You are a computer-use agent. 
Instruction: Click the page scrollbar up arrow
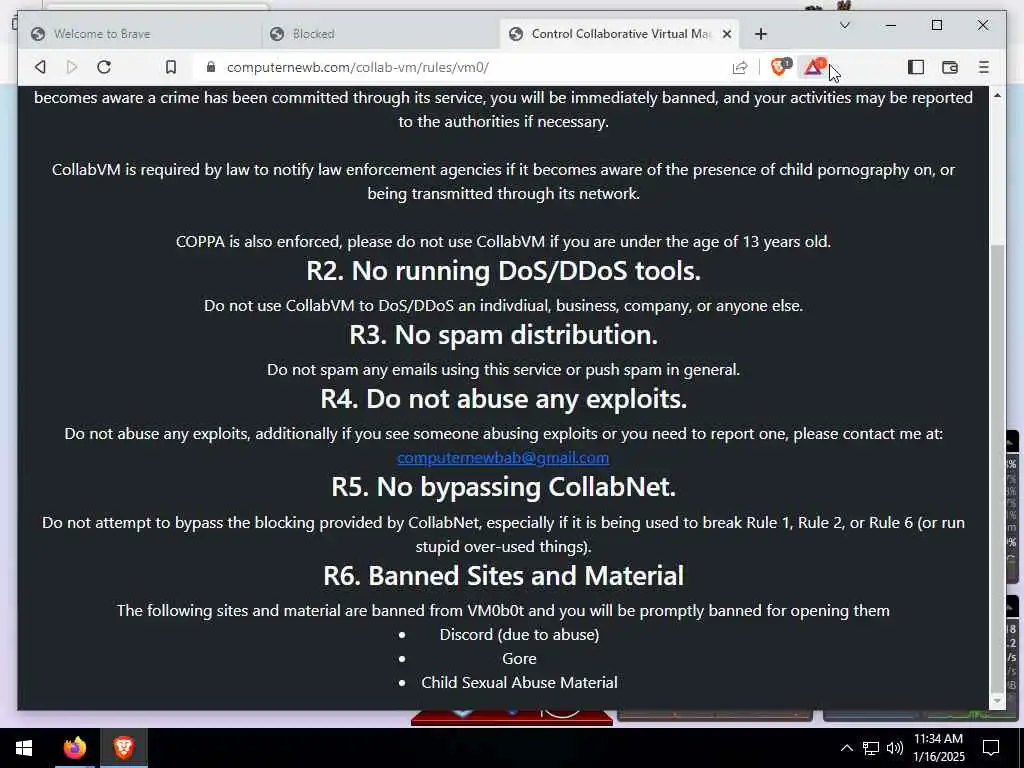(x=997, y=95)
